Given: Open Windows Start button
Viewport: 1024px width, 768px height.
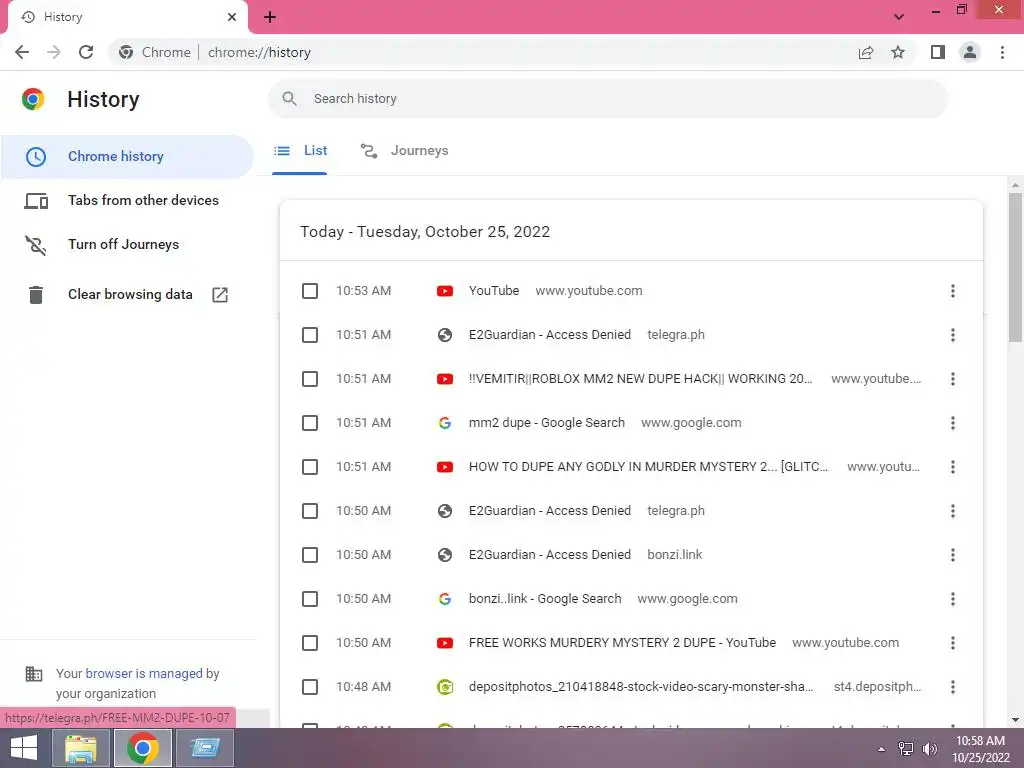Looking at the screenshot, I should (24, 748).
